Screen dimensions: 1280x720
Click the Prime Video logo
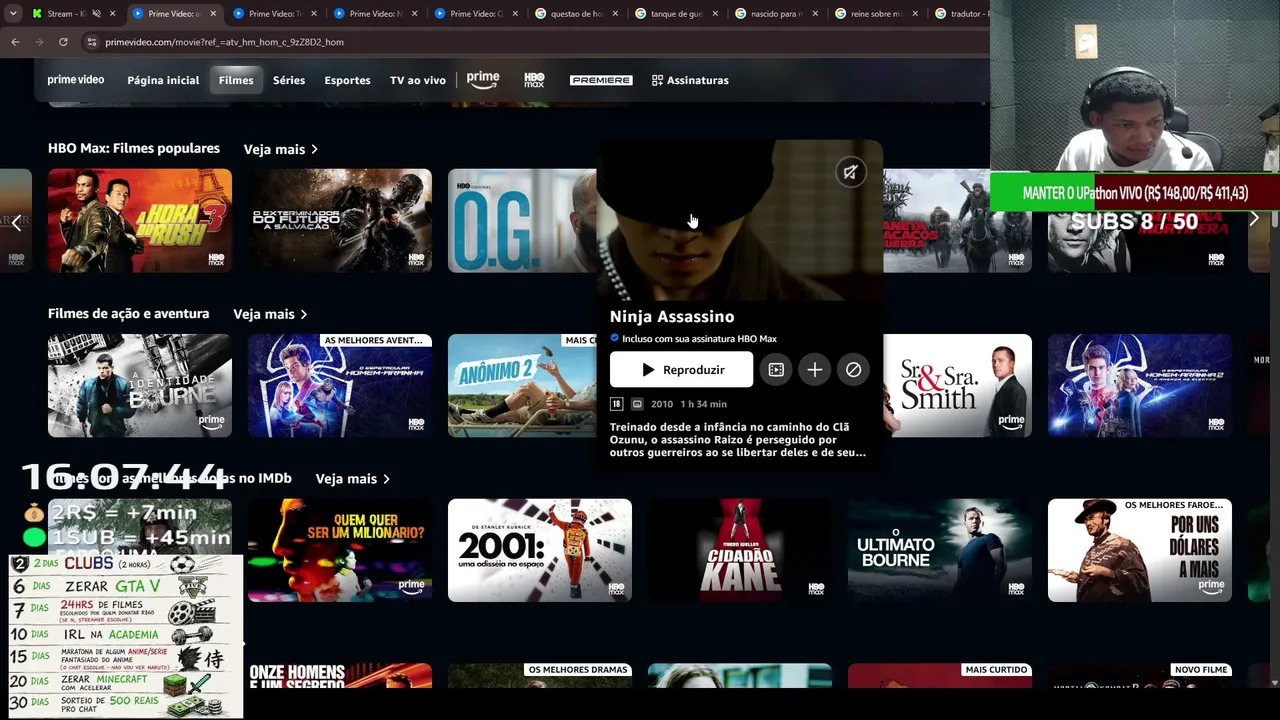(x=76, y=79)
